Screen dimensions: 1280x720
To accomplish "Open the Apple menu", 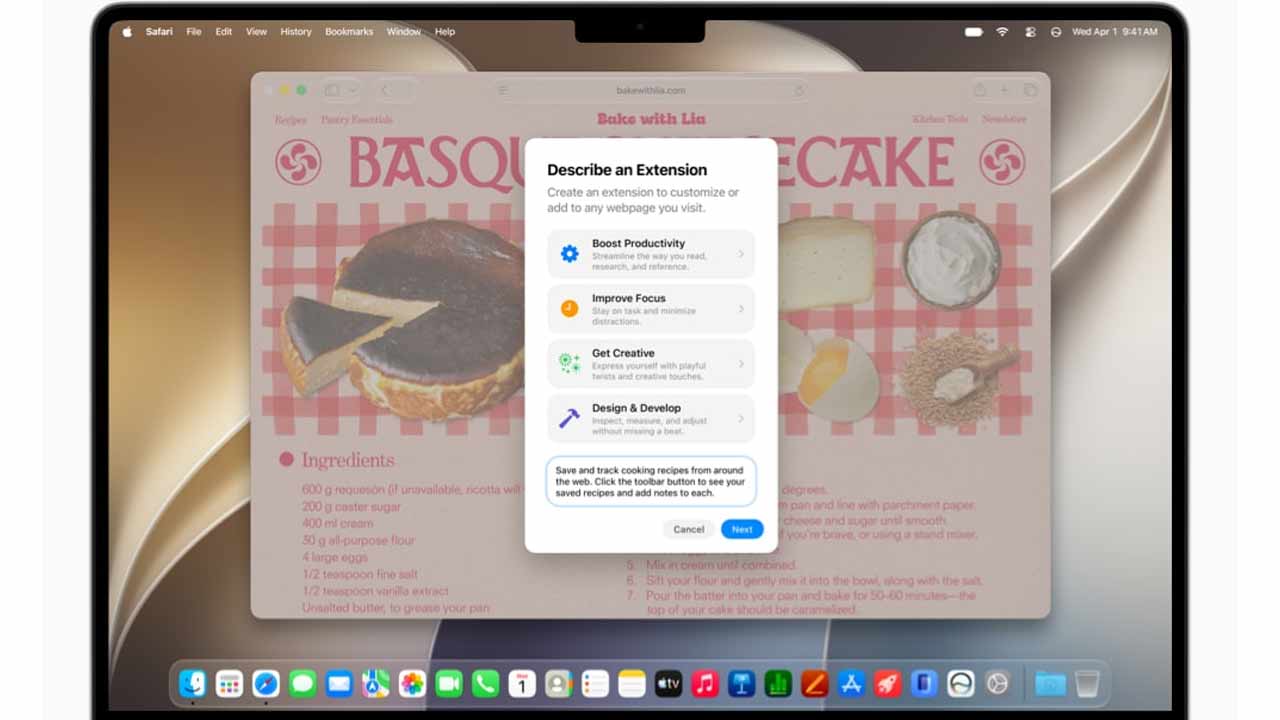I will tap(127, 32).
